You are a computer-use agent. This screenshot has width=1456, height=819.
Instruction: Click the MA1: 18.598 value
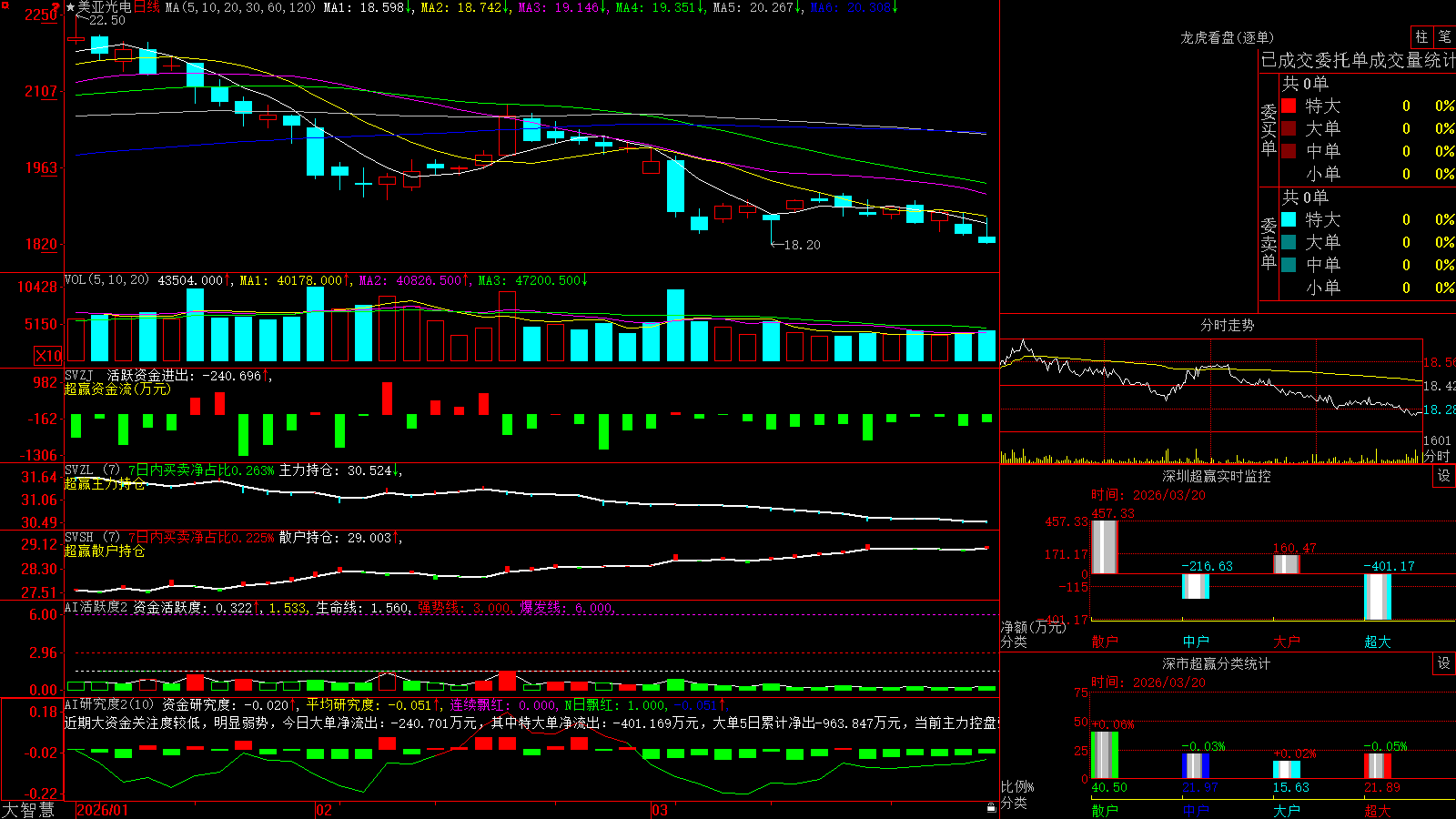368,7
